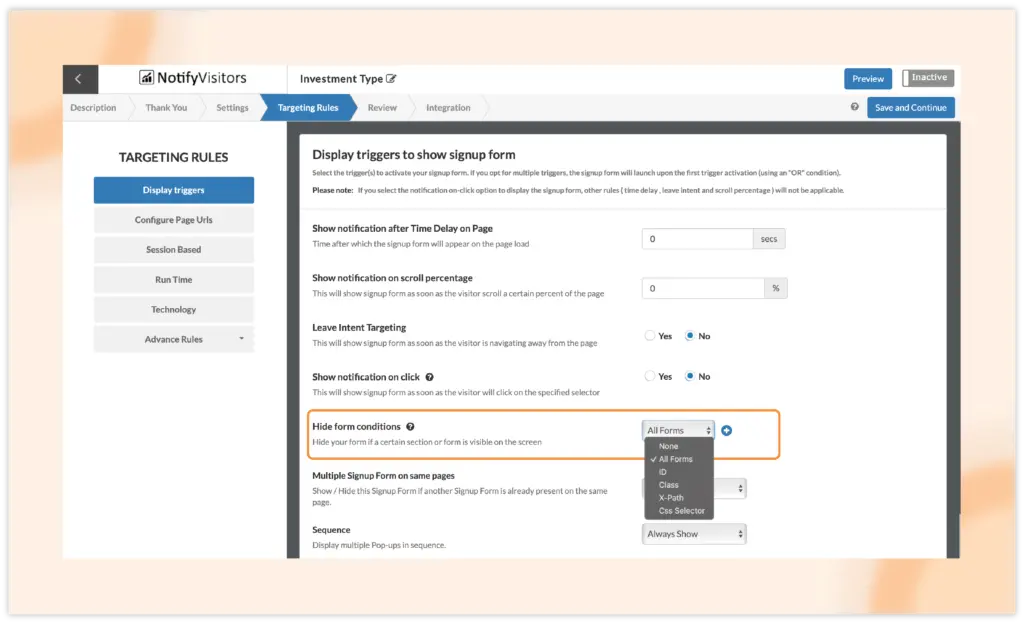Open the Always Show sequence dropdown
The image size is (1024, 624).
tap(694, 534)
